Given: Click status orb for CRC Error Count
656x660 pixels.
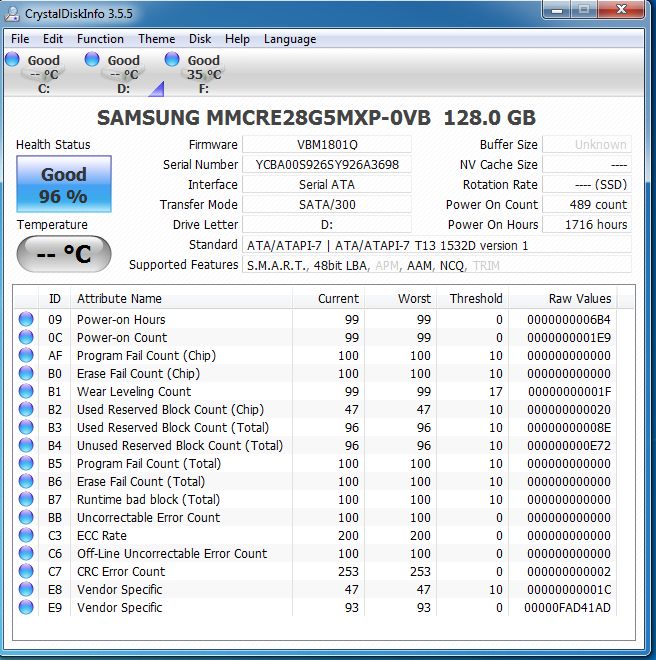Looking at the screenshot, I should [x=26, y=571].
